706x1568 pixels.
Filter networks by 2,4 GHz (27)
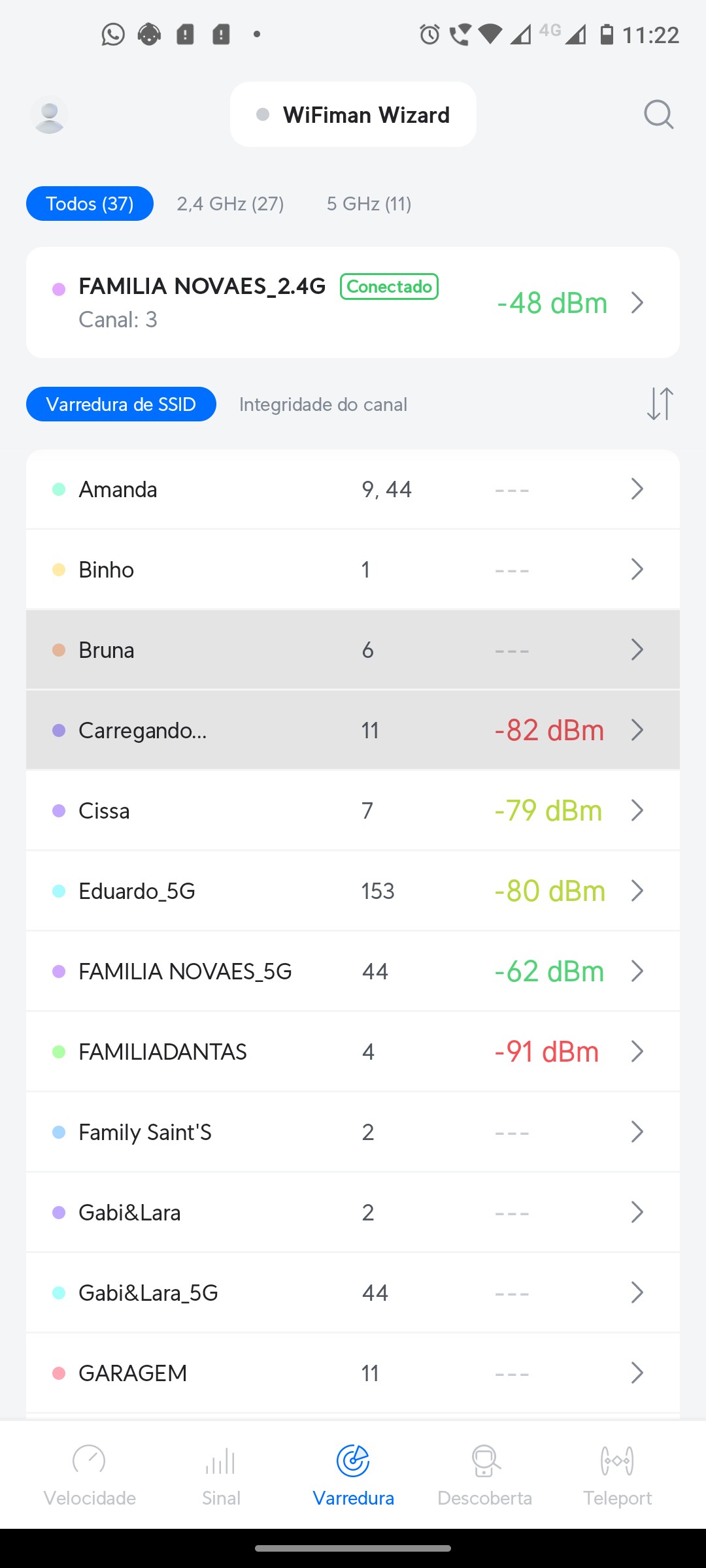230,204
